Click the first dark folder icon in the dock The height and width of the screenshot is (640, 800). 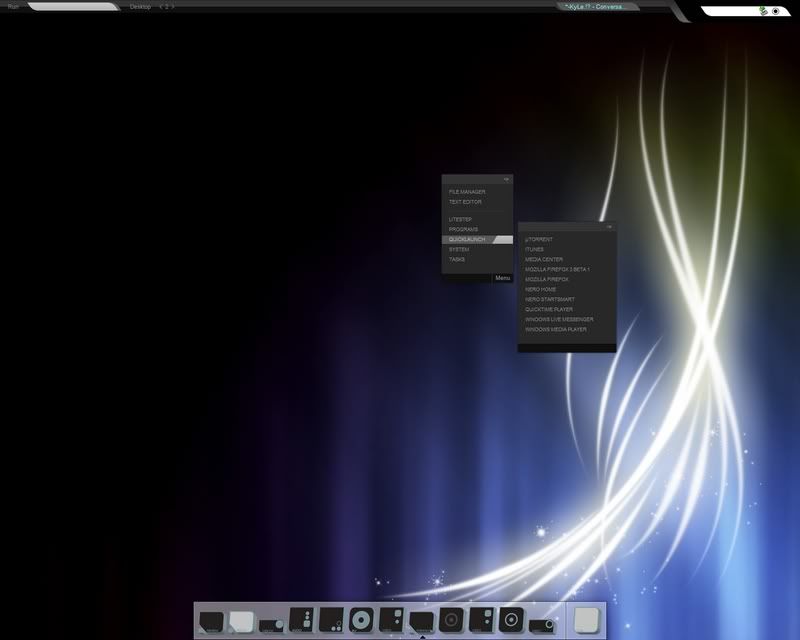[211, 621]
